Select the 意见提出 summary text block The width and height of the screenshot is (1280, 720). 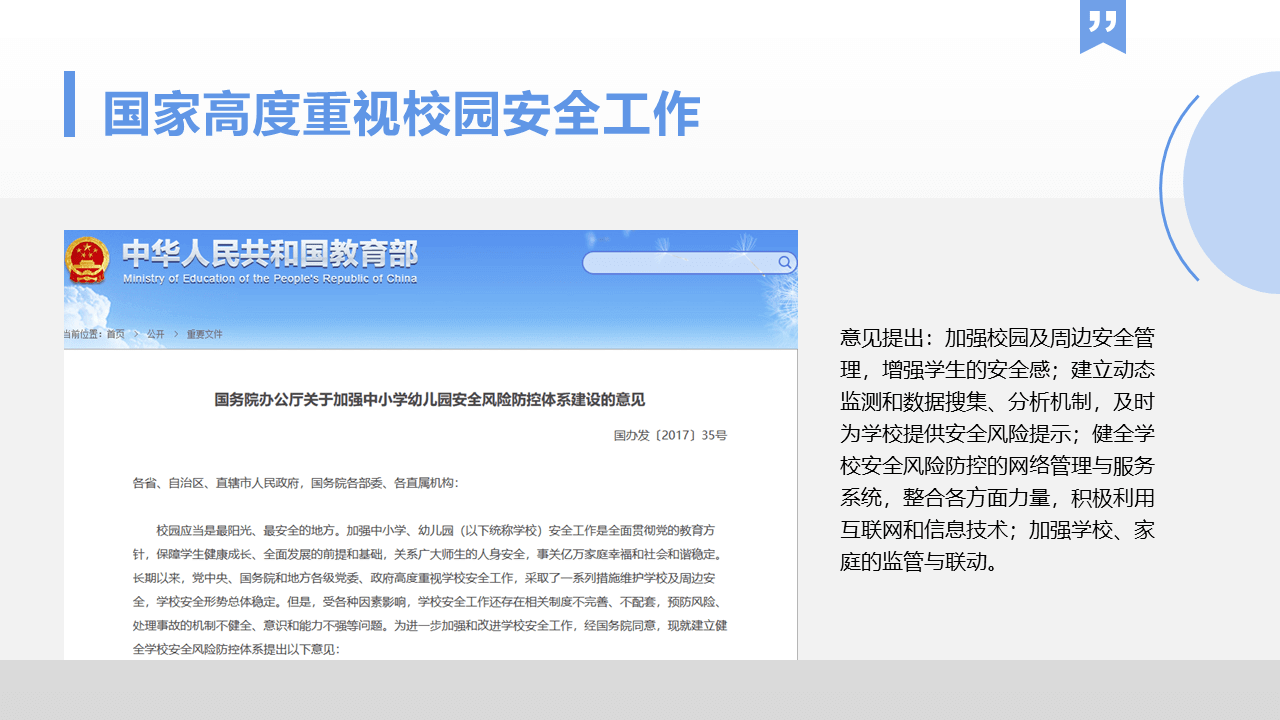997,449
